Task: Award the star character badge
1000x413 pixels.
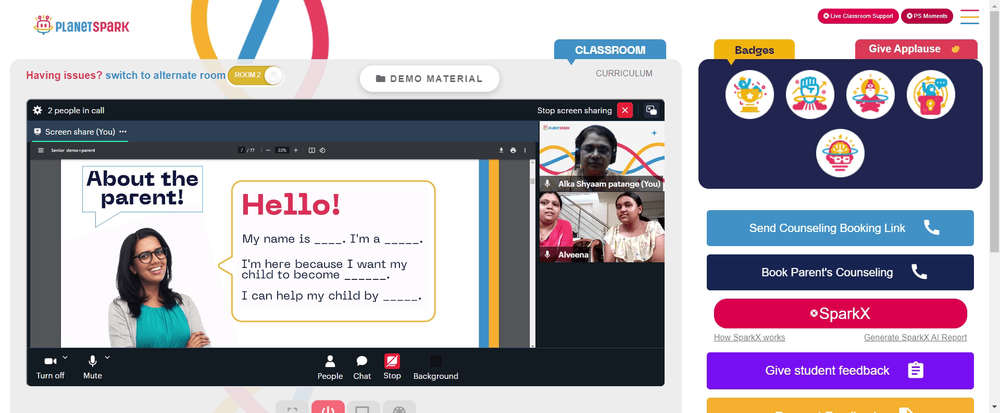Action: pyautogui.click(x=871, y=94)
